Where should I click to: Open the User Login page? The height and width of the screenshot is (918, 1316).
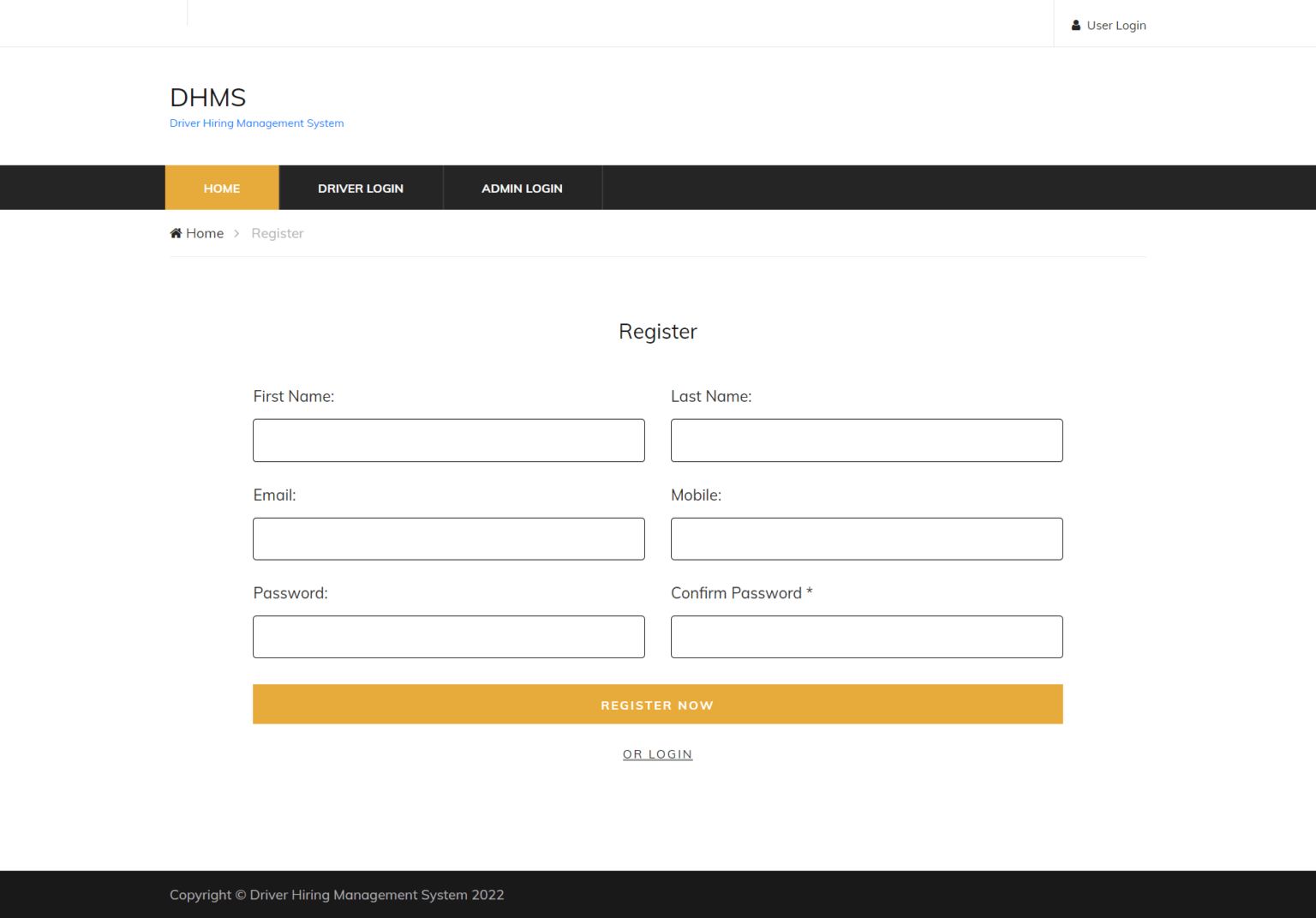click(x=1116, y=25)
